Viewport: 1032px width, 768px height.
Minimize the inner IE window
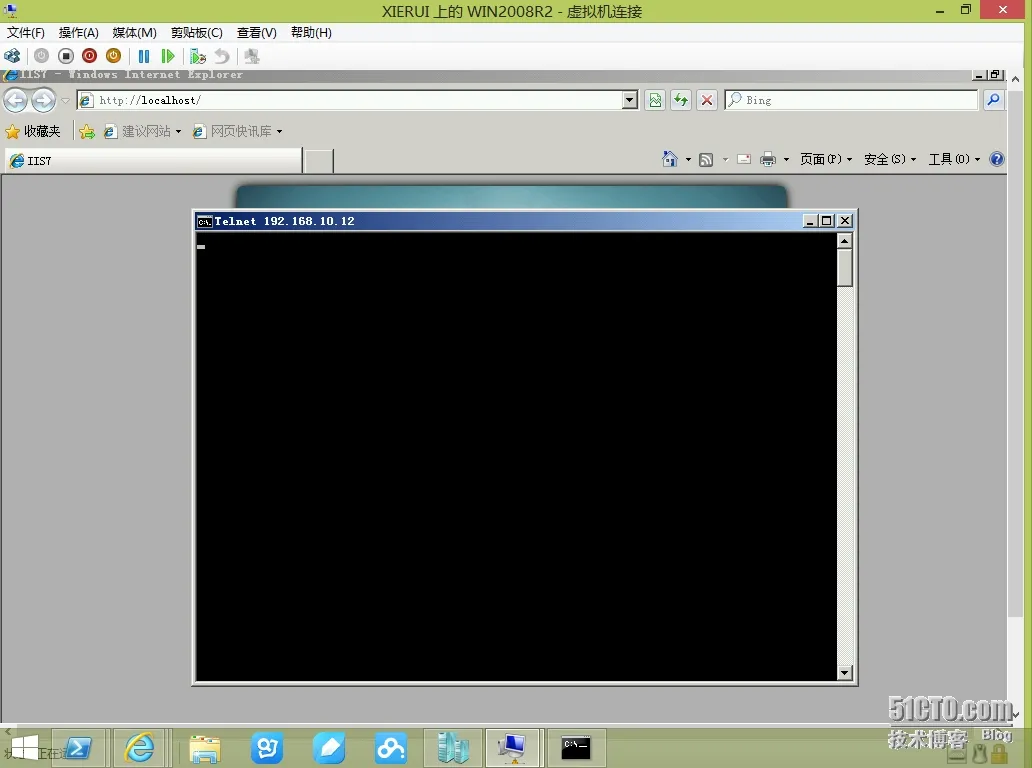click(979, 76)
